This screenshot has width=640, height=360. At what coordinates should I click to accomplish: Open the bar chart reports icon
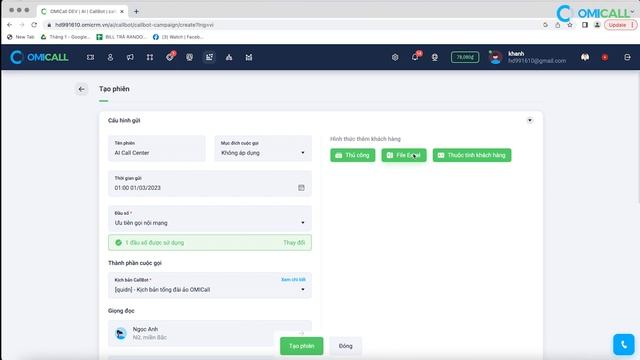point(249,58)
